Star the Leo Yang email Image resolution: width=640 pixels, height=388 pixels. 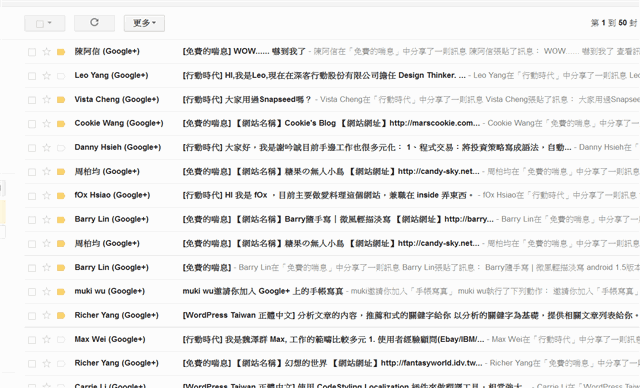point(47,76)
